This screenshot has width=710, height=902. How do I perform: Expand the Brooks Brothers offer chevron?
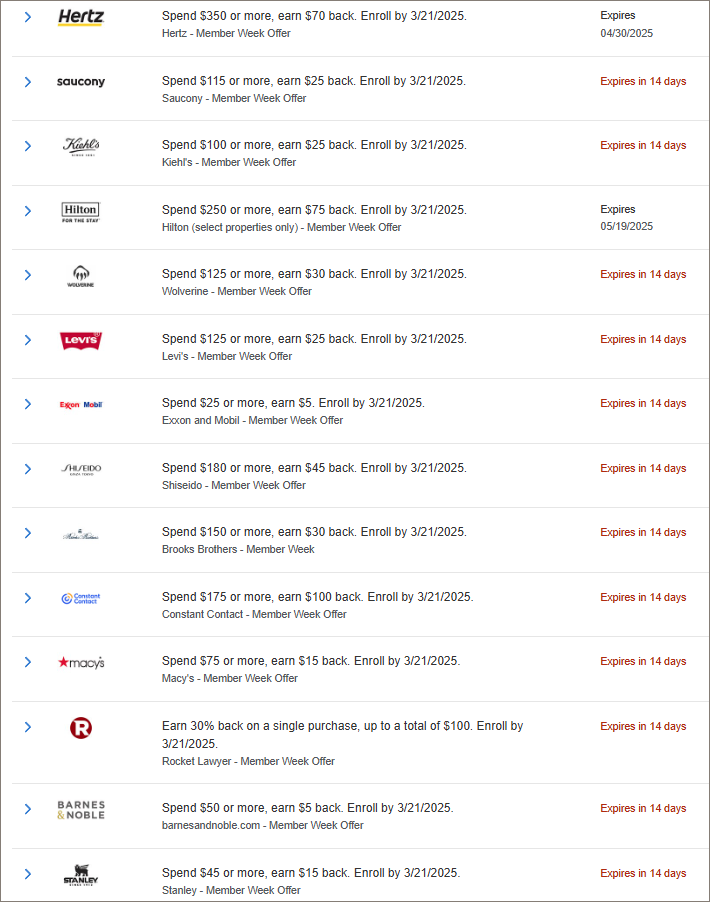click(x=28, y=533)
